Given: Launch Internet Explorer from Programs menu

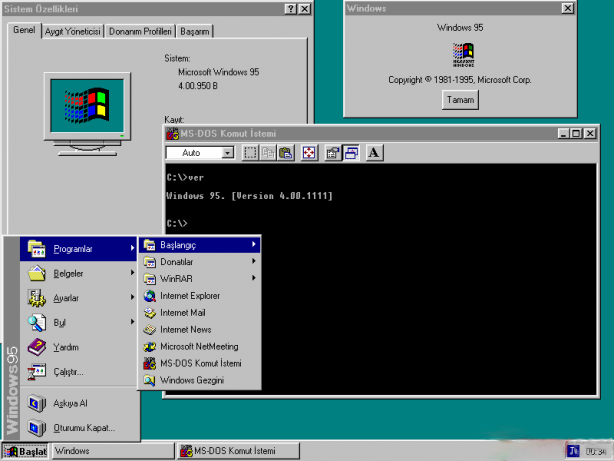Looking at the screenshot, I should click(200, 296).
